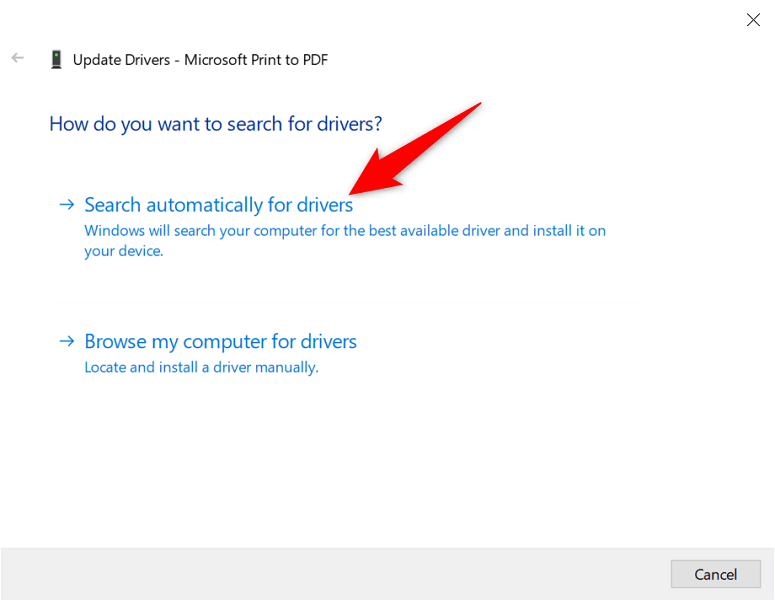
Task: Click 'Update Drivers - Microsoft Print to PDF' title
Action: tap(200, 60)
